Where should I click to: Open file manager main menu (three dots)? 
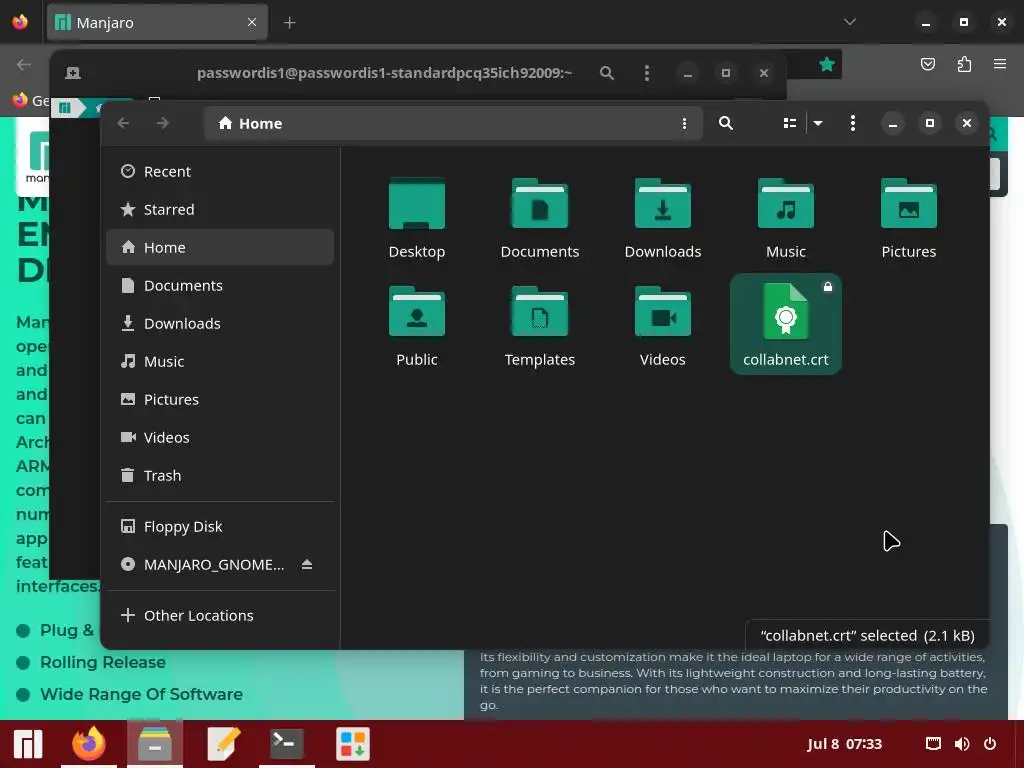coord(852,123)
